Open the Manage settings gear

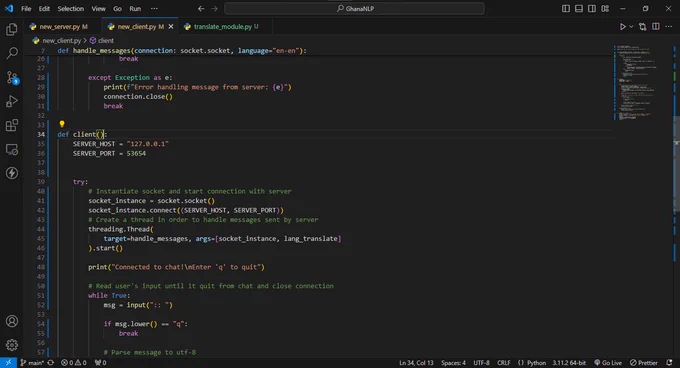pyautogui.click(x=12, y=345)
